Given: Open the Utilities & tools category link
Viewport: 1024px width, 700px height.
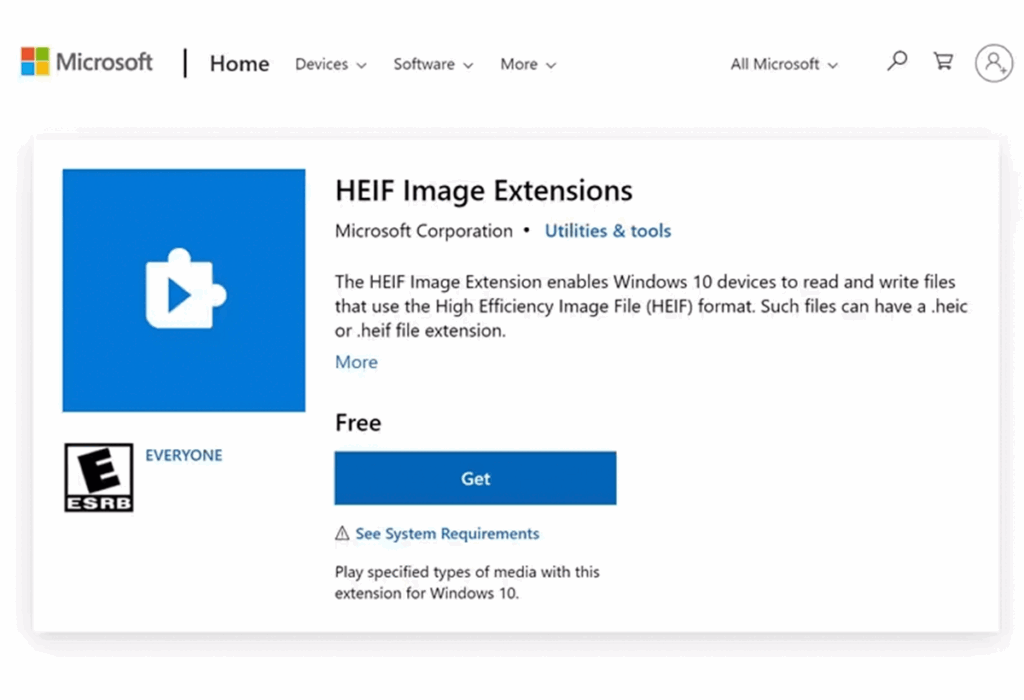Looking at the screenshot, I should coord(607,230).
